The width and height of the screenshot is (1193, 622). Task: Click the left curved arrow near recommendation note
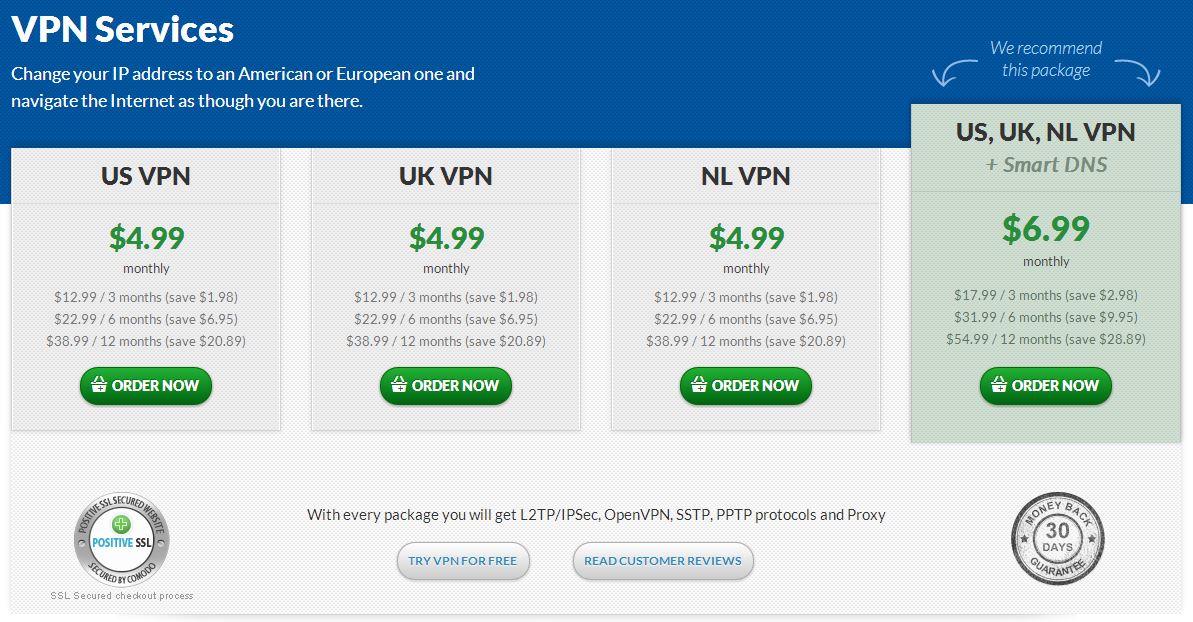955,72
